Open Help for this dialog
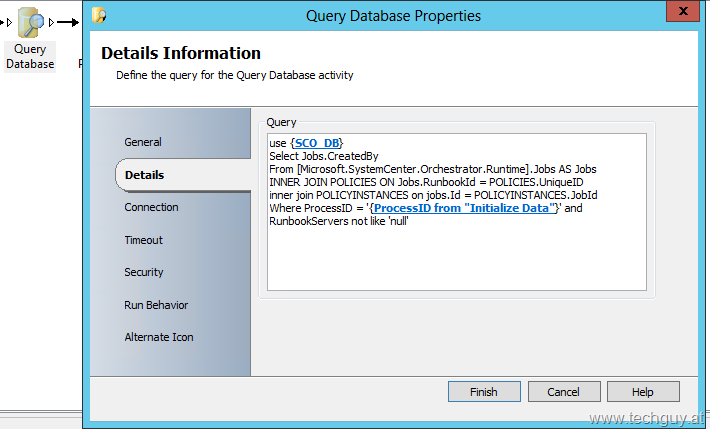 (x=643, y=391)
